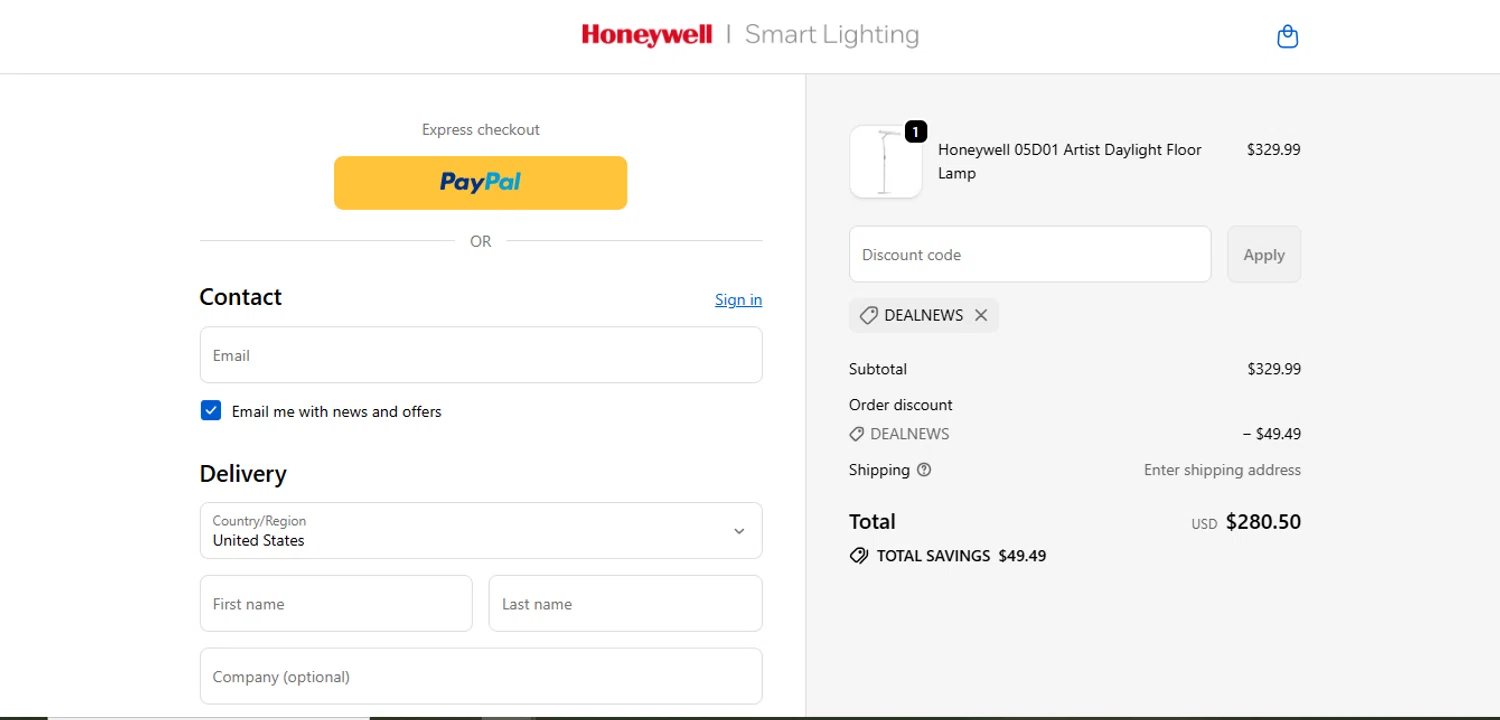Screen dimensions: 1500x720
Task: Click the Delivery heading
Action: tap(243, 474)
